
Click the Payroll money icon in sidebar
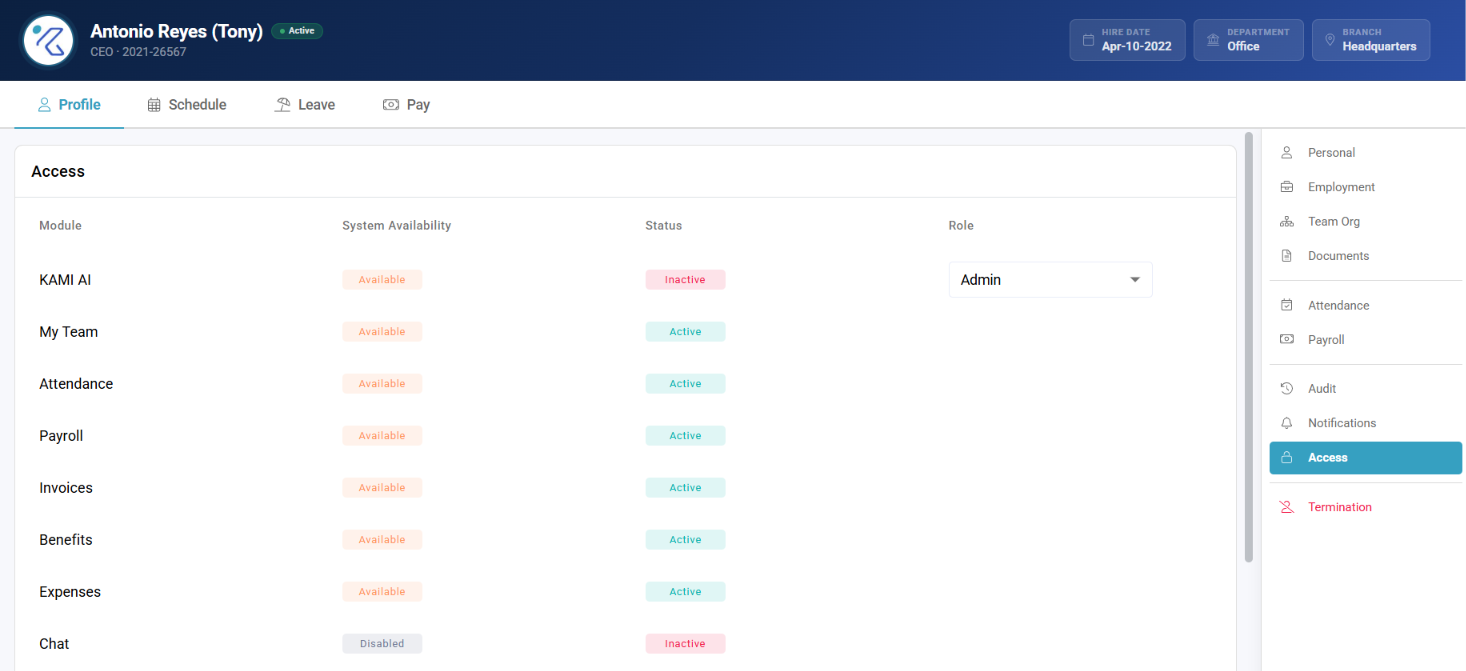1287,340
